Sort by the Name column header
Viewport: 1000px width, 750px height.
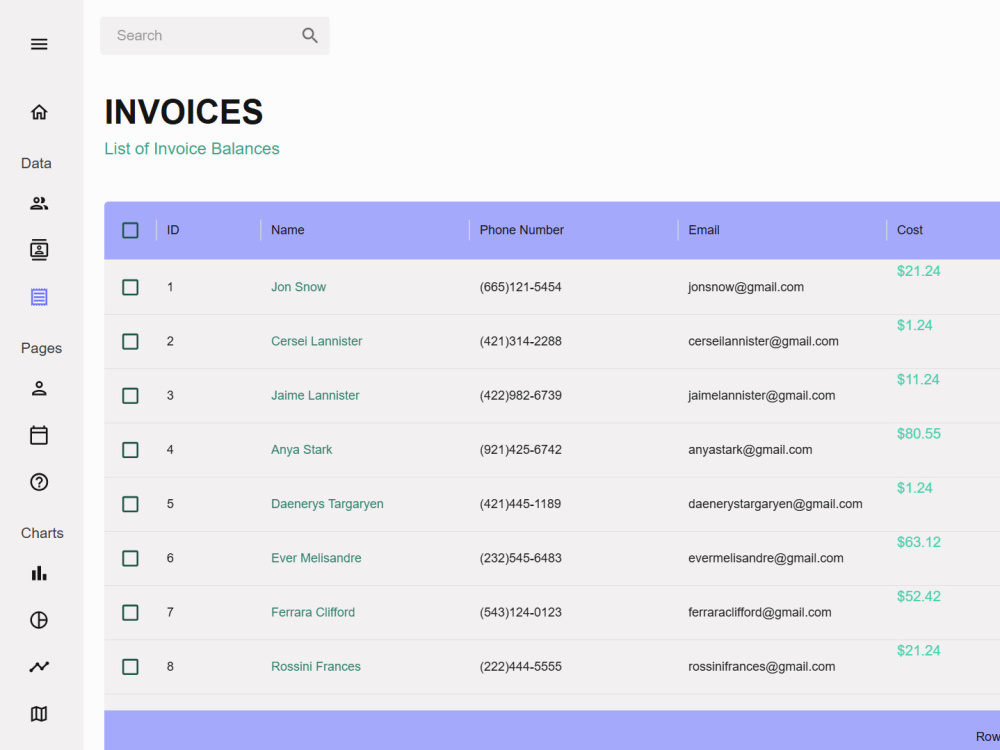pos(288,230)
